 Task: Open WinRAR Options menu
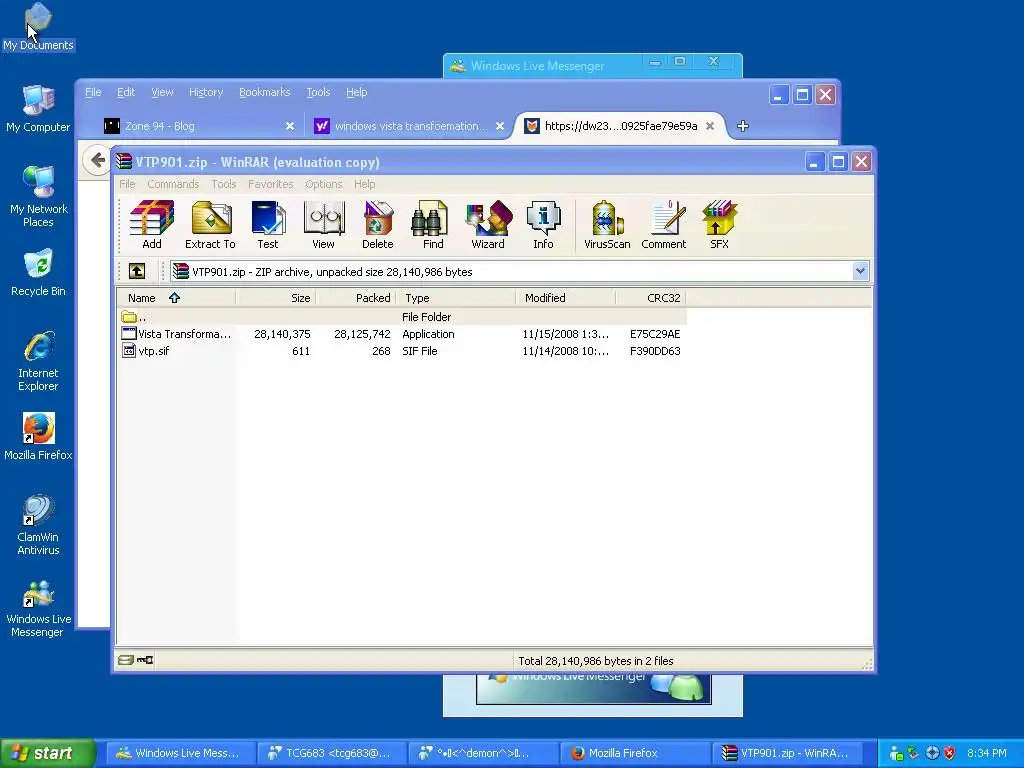(323, 184)
